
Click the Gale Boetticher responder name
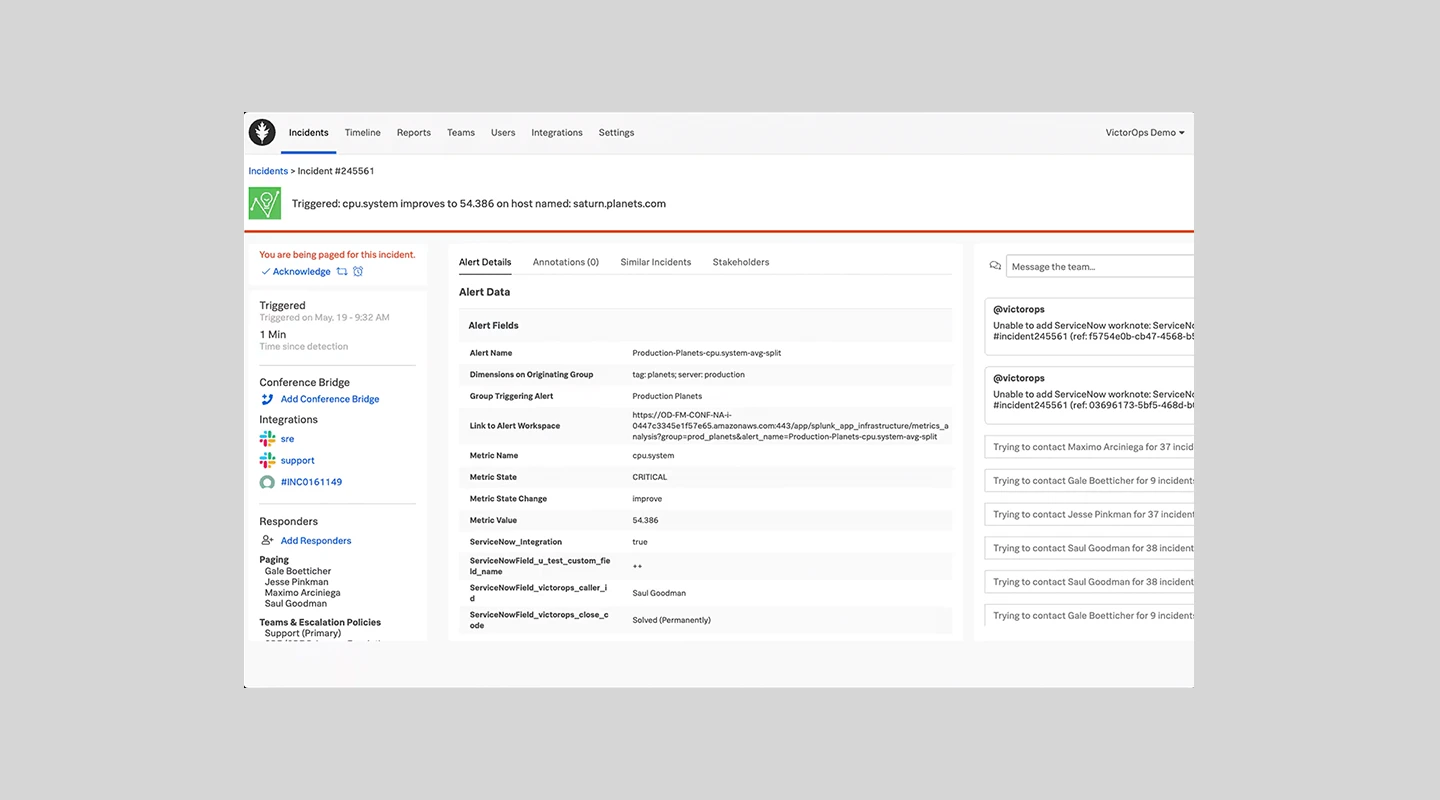[298, 571]
